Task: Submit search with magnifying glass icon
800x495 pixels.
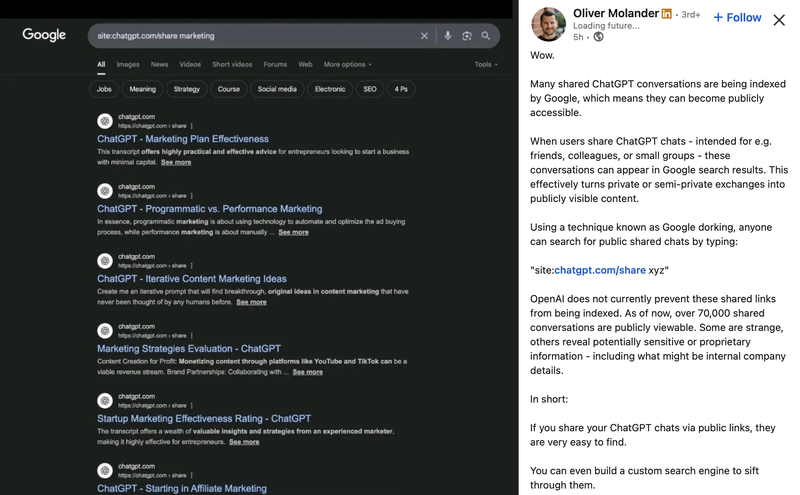Action: point(486,36)
